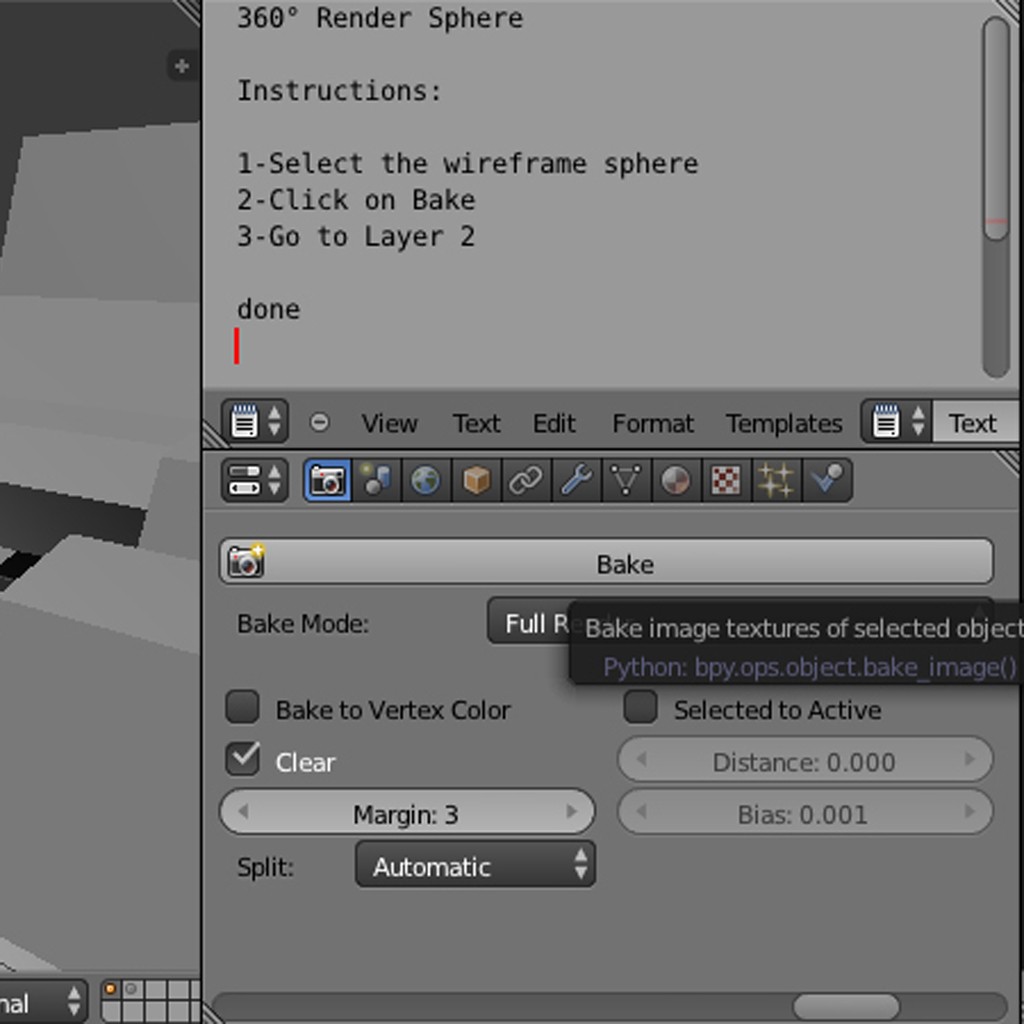Select the Modifiers wrench icon
Screen dimensions: 1024x1024
click(576, 480)
